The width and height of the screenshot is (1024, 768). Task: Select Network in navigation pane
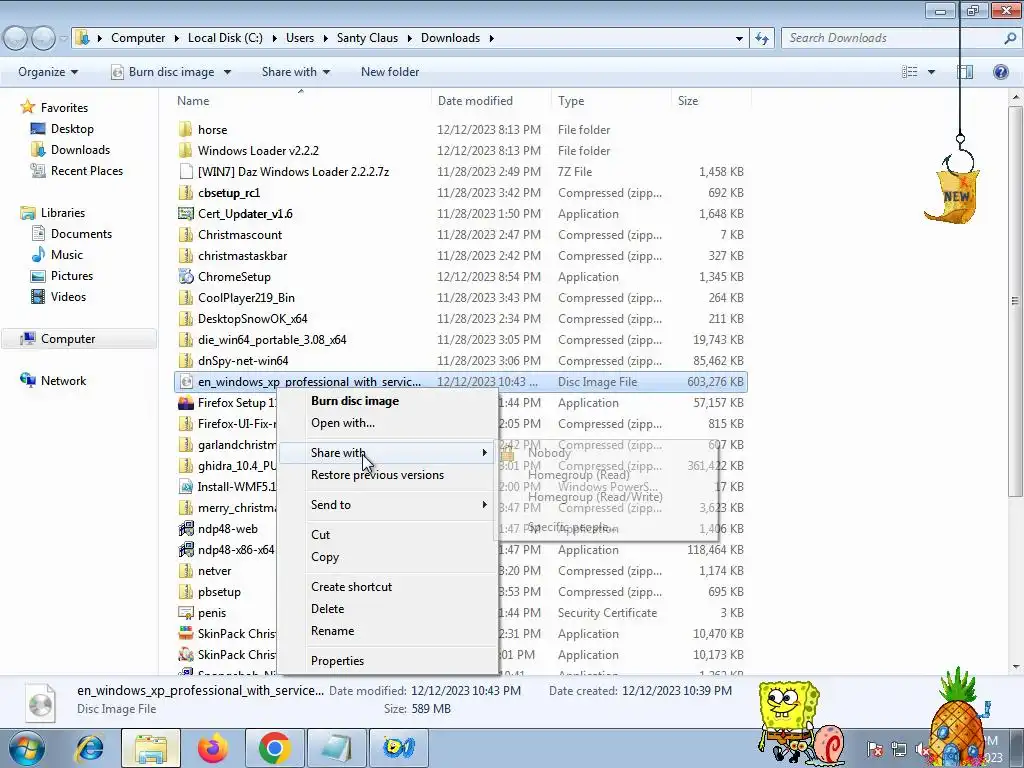click(x=63, y=381)
